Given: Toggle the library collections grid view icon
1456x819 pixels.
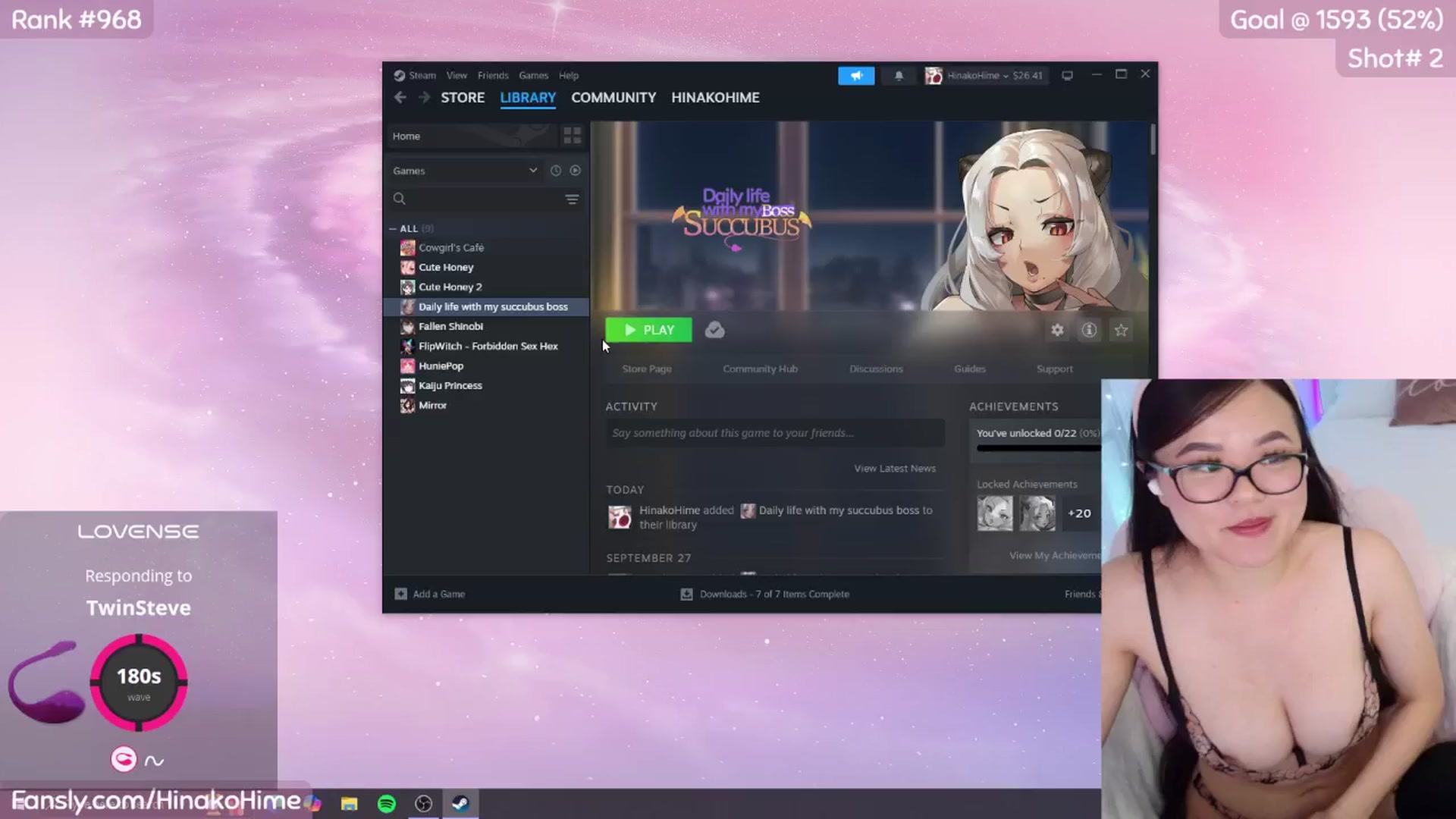Looking at the screenshot, I should pos(573,136).
